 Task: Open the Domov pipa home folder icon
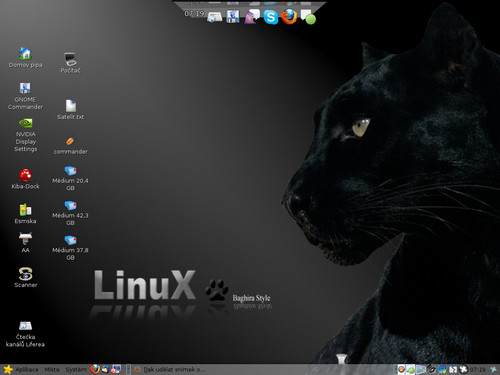pyautogui.click(x=25, y=57)
